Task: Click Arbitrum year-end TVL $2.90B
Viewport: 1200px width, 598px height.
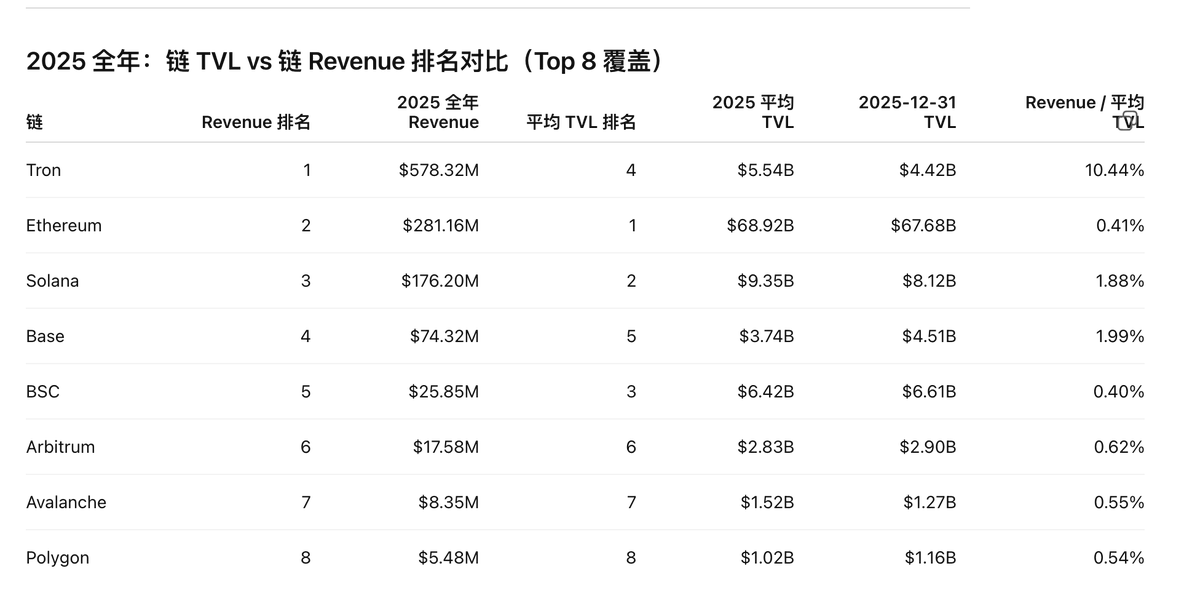Action: [929, 447]
